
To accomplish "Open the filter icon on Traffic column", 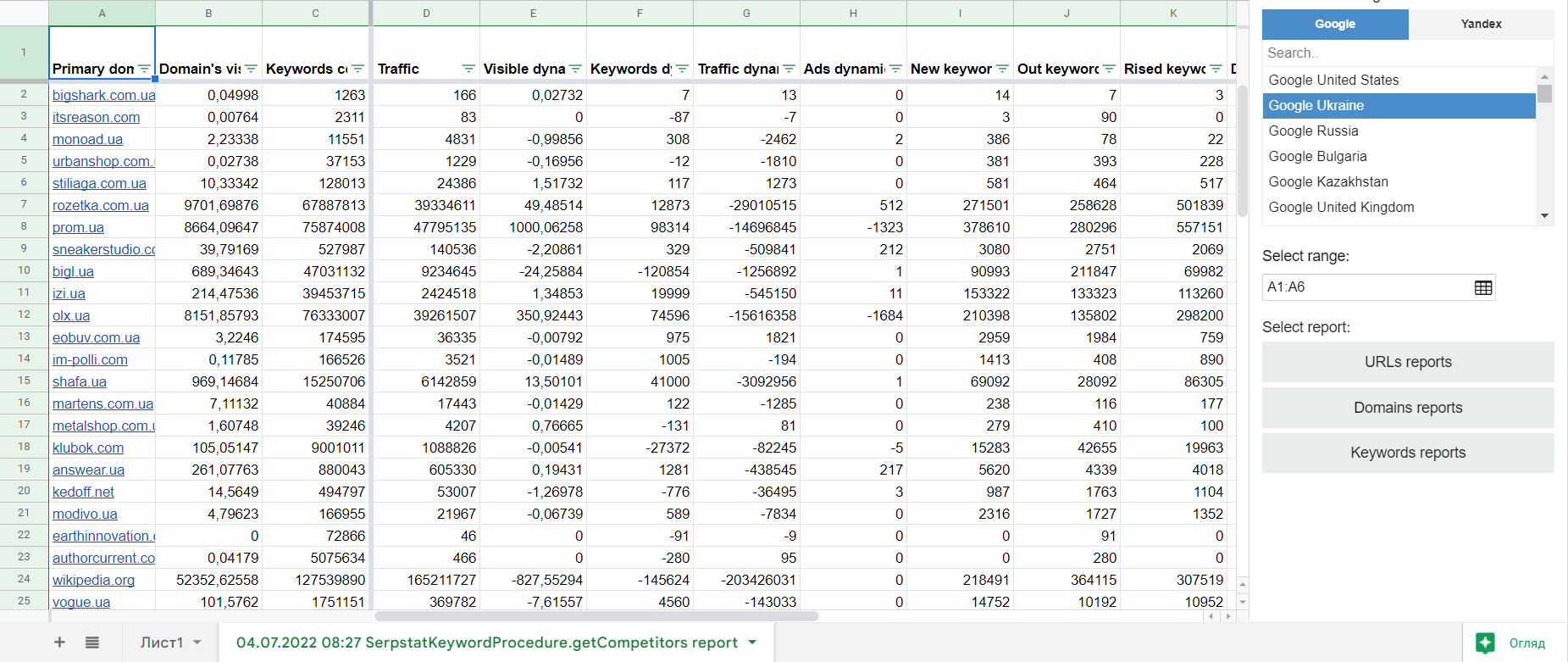I will (x=468, y=69).
